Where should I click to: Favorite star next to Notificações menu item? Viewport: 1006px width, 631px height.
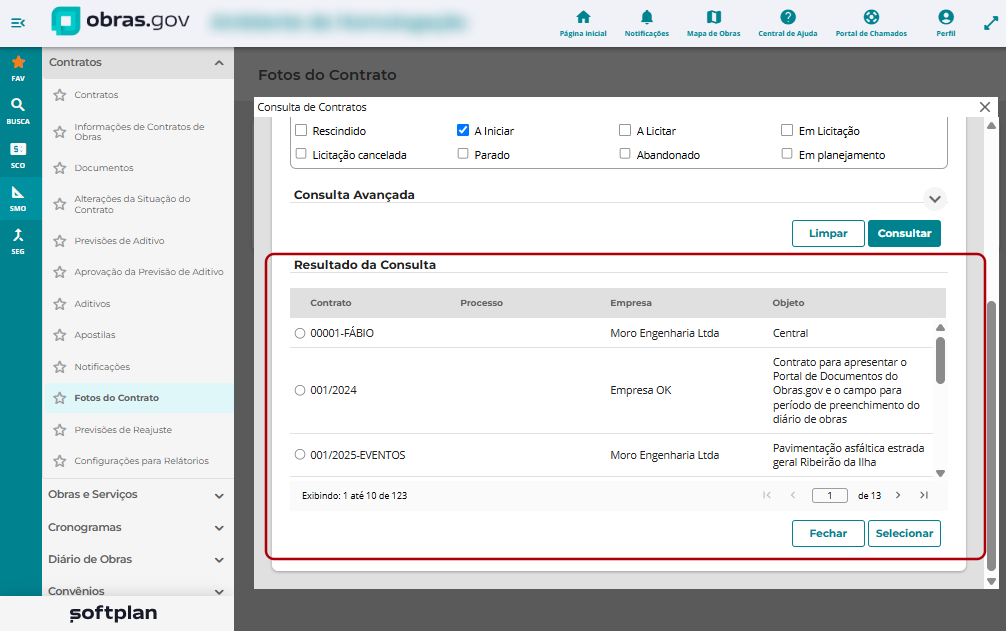tap(60, 367)
